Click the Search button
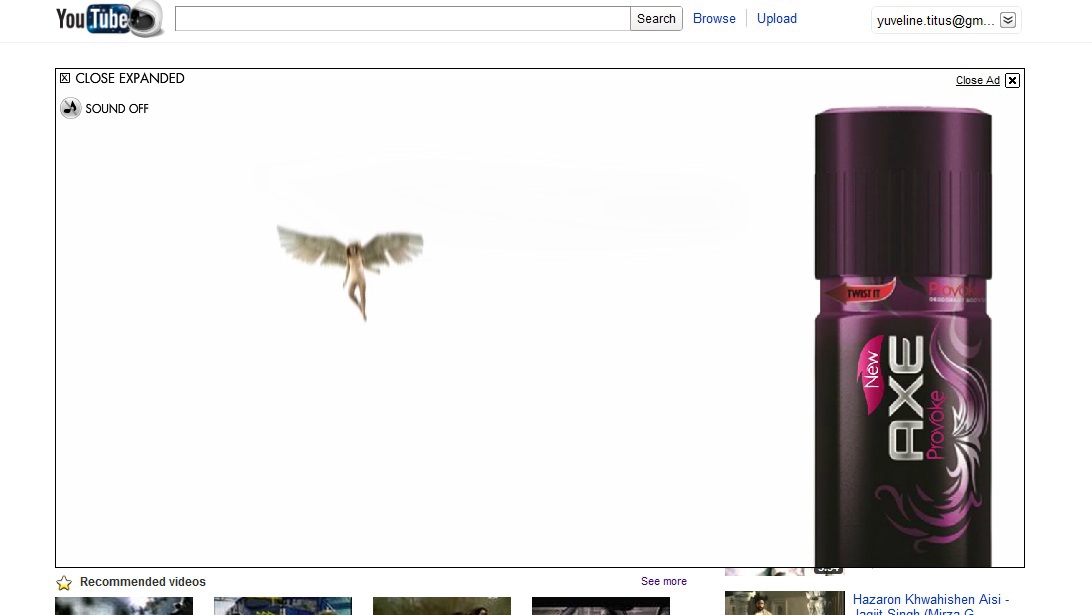The width and height of the screenshot is (1092, 615). pyautogui.click(x=656, y=19)
